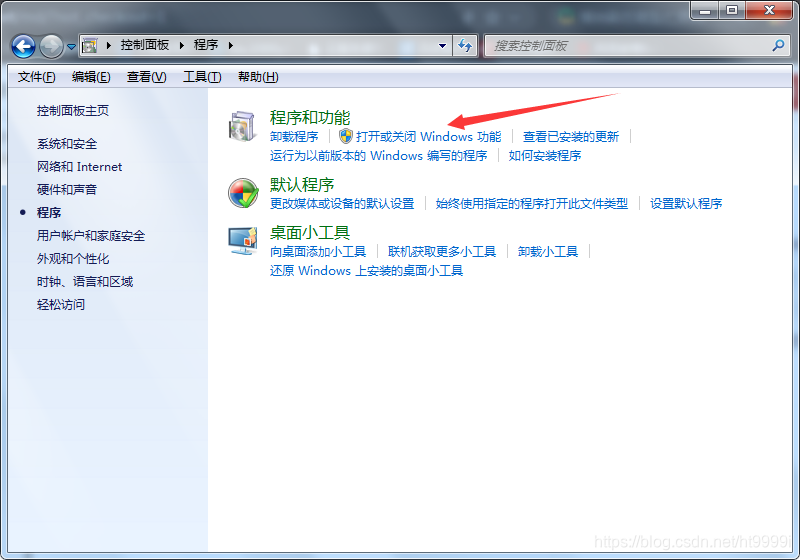Open 网络和 Internet category in sidebar

pyautogui.click(x=80, y=167)
